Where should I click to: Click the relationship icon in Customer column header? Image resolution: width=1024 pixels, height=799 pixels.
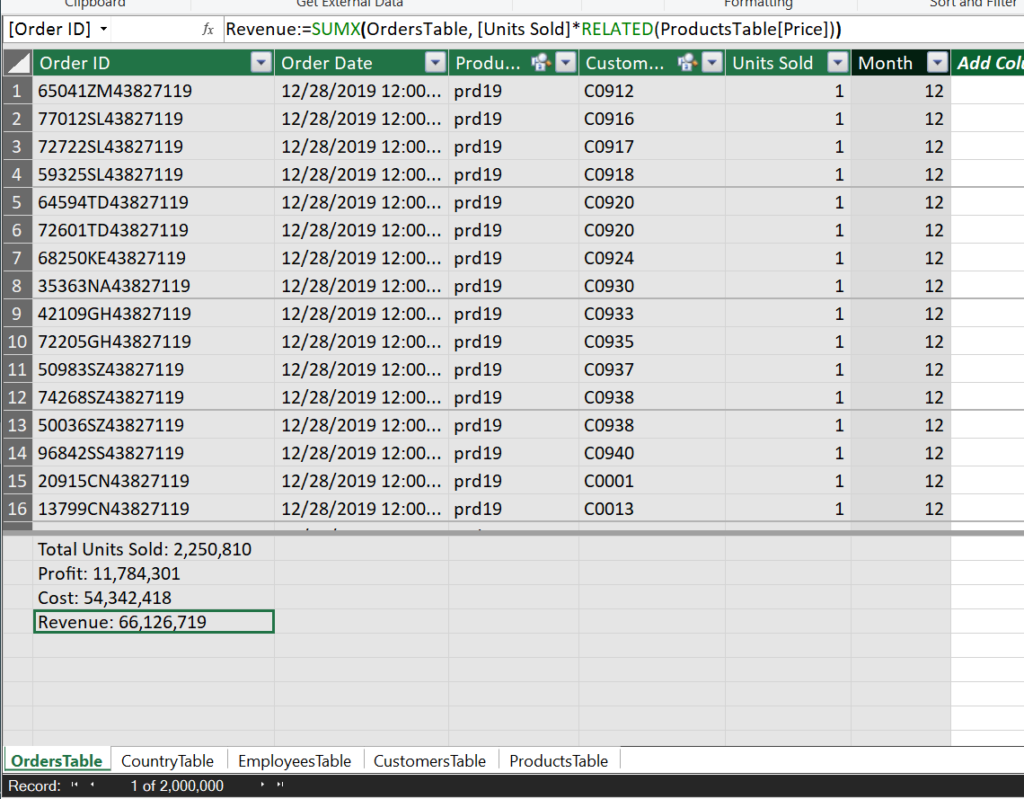[686, 63]
